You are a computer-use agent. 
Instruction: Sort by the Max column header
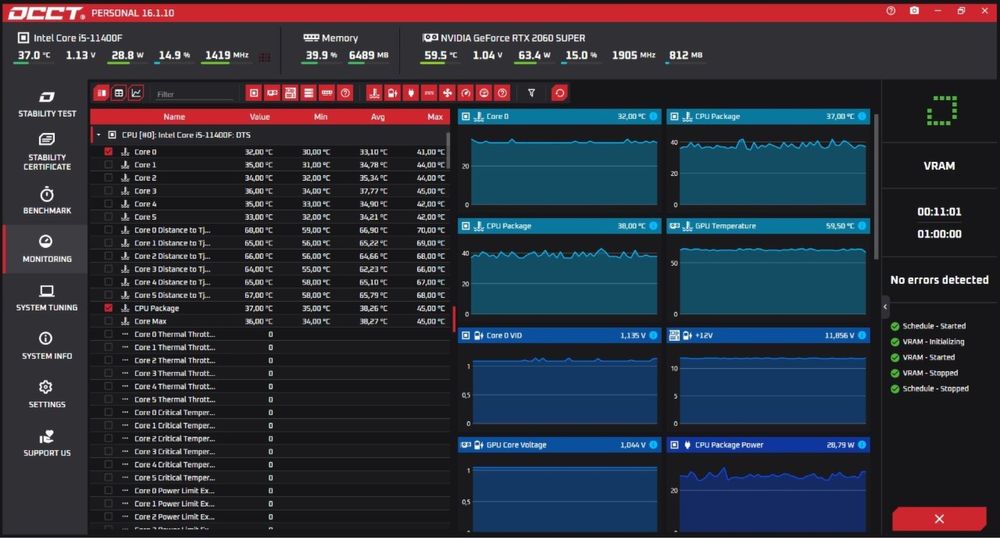(435, 117)
